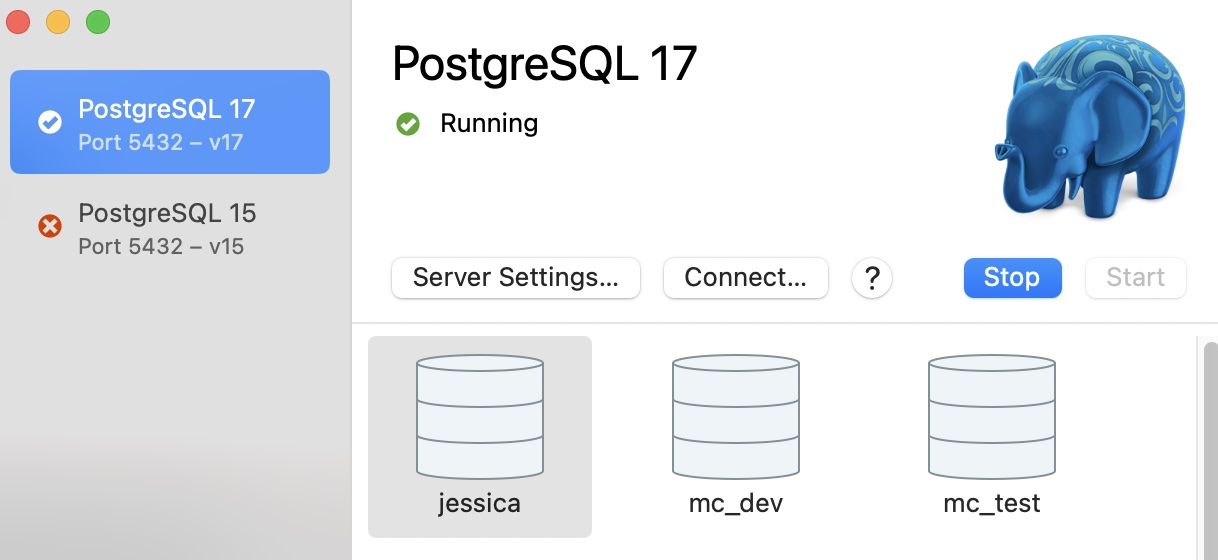Close the window with red button
Screen dimensions: 1218x560
19,21
